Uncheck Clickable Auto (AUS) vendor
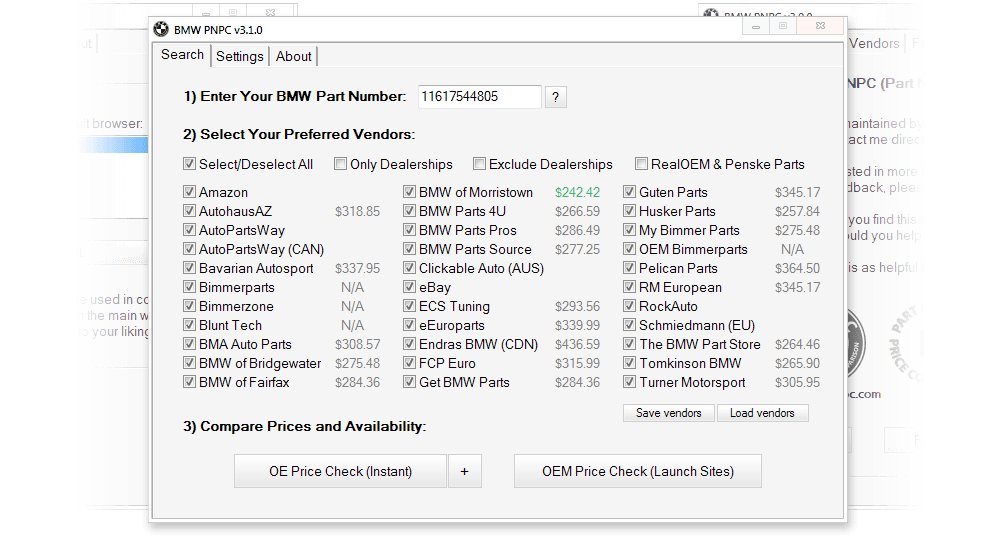 click(x=409, y=268)
